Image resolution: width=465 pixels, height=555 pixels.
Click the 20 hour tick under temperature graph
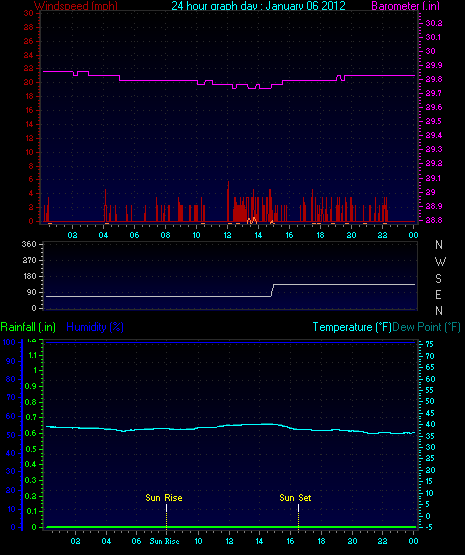[352, 541]
